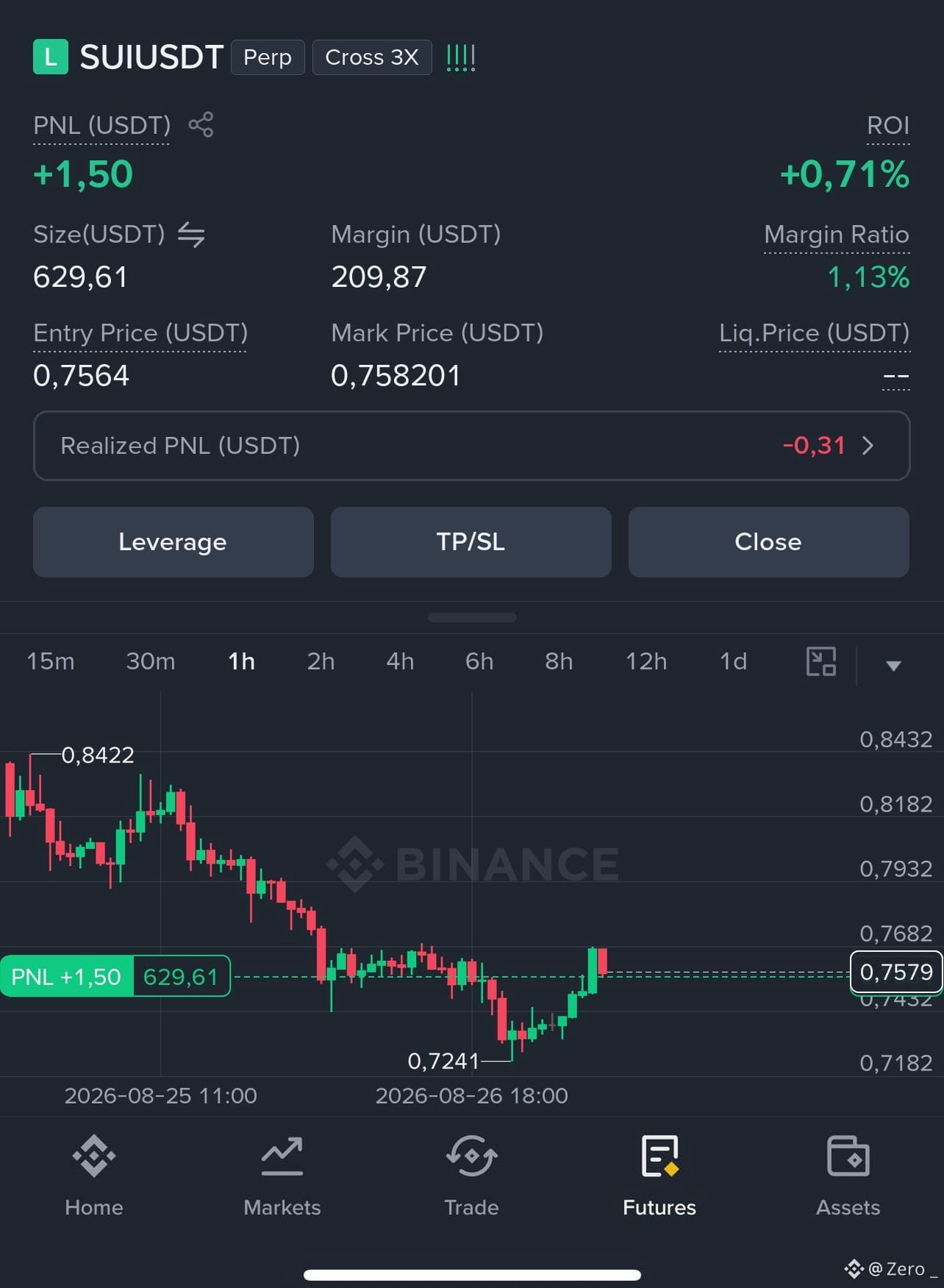Tap the Liq.Price (USDT) label
Screen dimensions: 944x1288
click(815, 333)
